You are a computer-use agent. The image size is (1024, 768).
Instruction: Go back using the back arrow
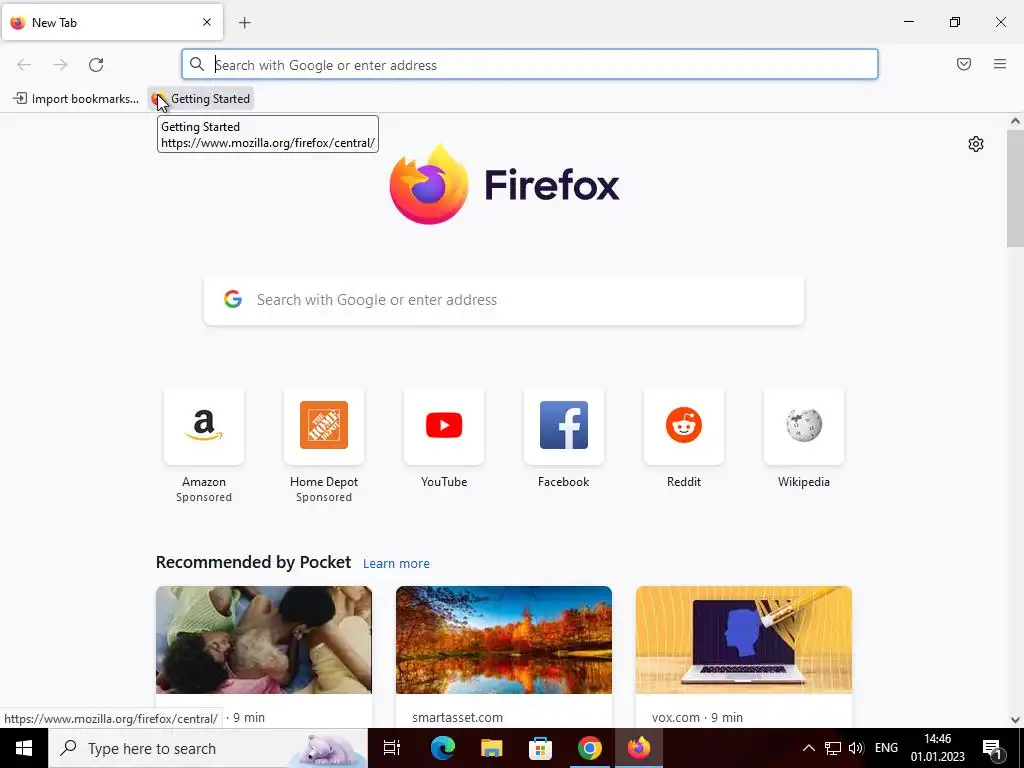[24, 65]
